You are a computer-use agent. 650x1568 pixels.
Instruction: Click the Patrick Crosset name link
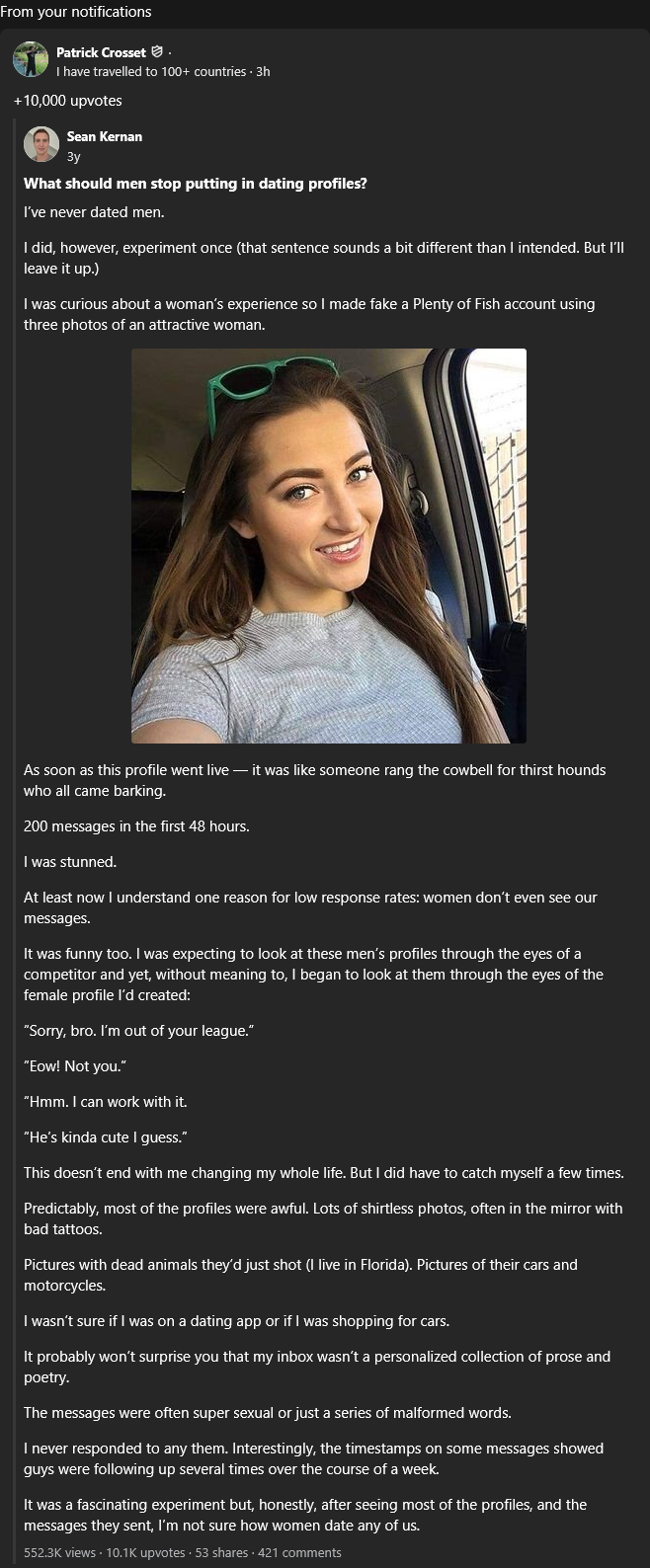point(101,52)
